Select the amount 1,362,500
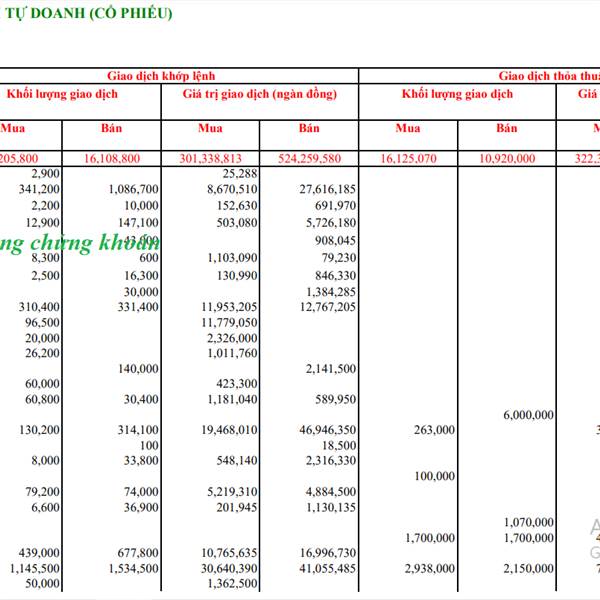Image resolution: width=600 pixels, height=600 pixels. coord(232,584)
